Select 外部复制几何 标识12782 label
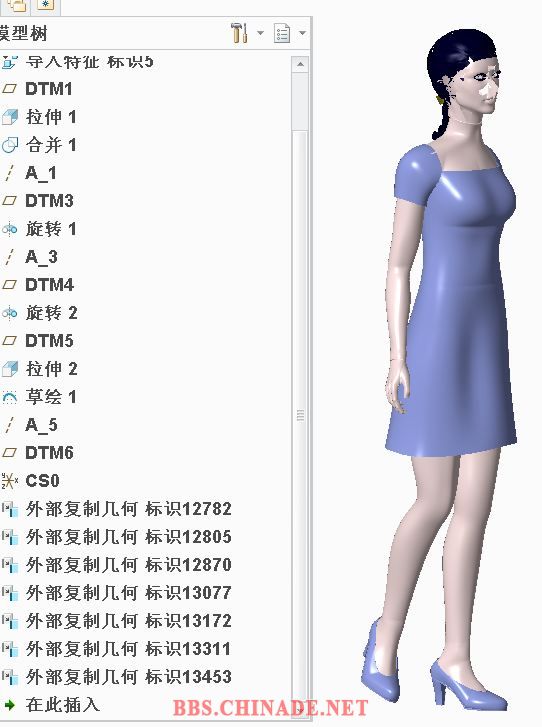Screen dimensions: 542x727 pyautogui.click(x=128, y=509)
